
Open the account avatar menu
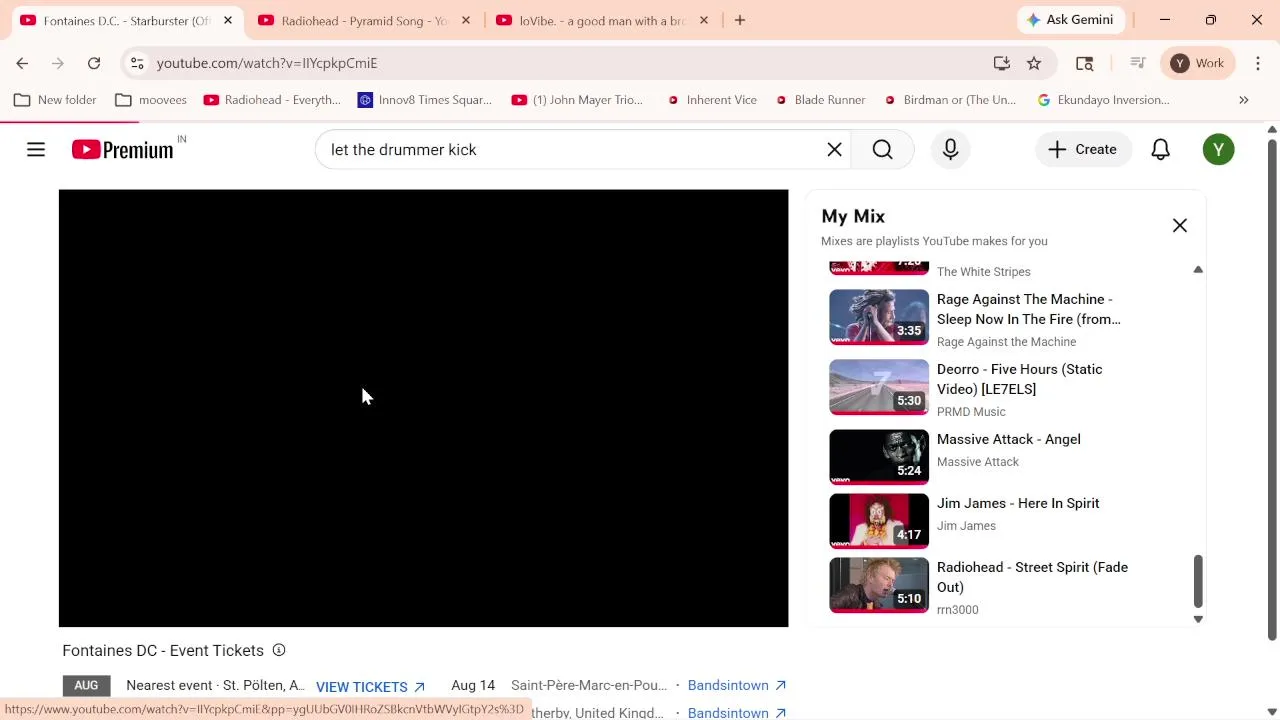pyautogui.click(x=1218, y=150)
